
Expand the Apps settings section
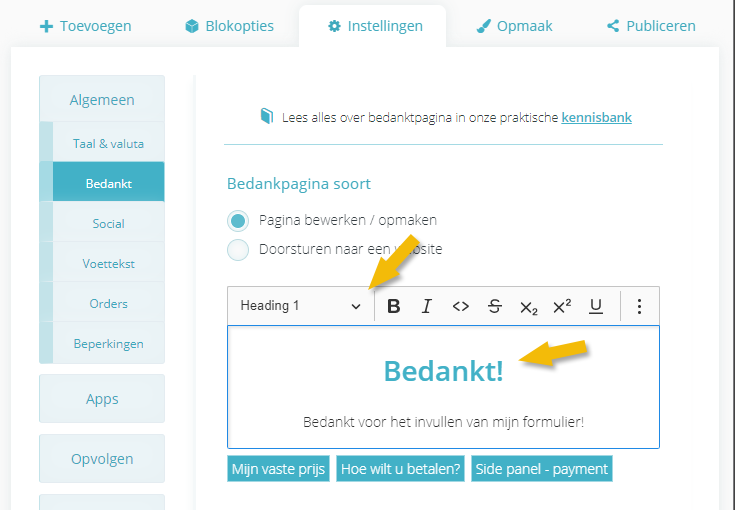[x=102, y=398]
